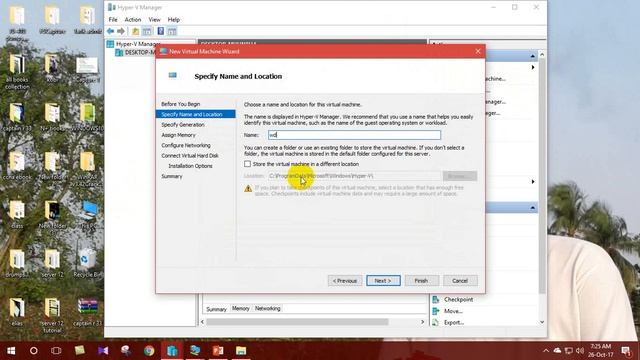
Task: Open the File menu
Action: pyautogui.click(x=113, y=20)
